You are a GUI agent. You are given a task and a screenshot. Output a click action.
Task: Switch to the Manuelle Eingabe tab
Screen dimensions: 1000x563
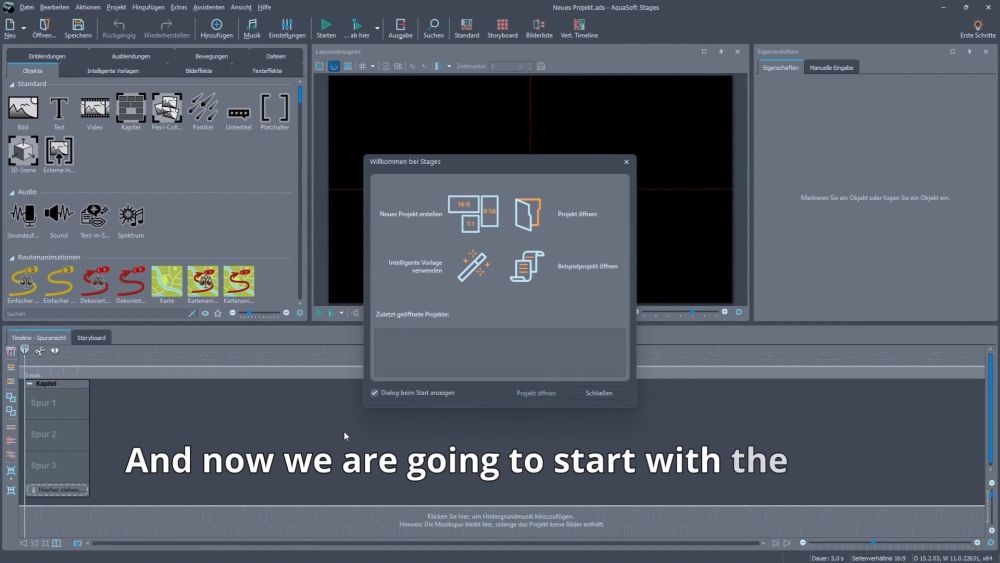coord(831,68)
